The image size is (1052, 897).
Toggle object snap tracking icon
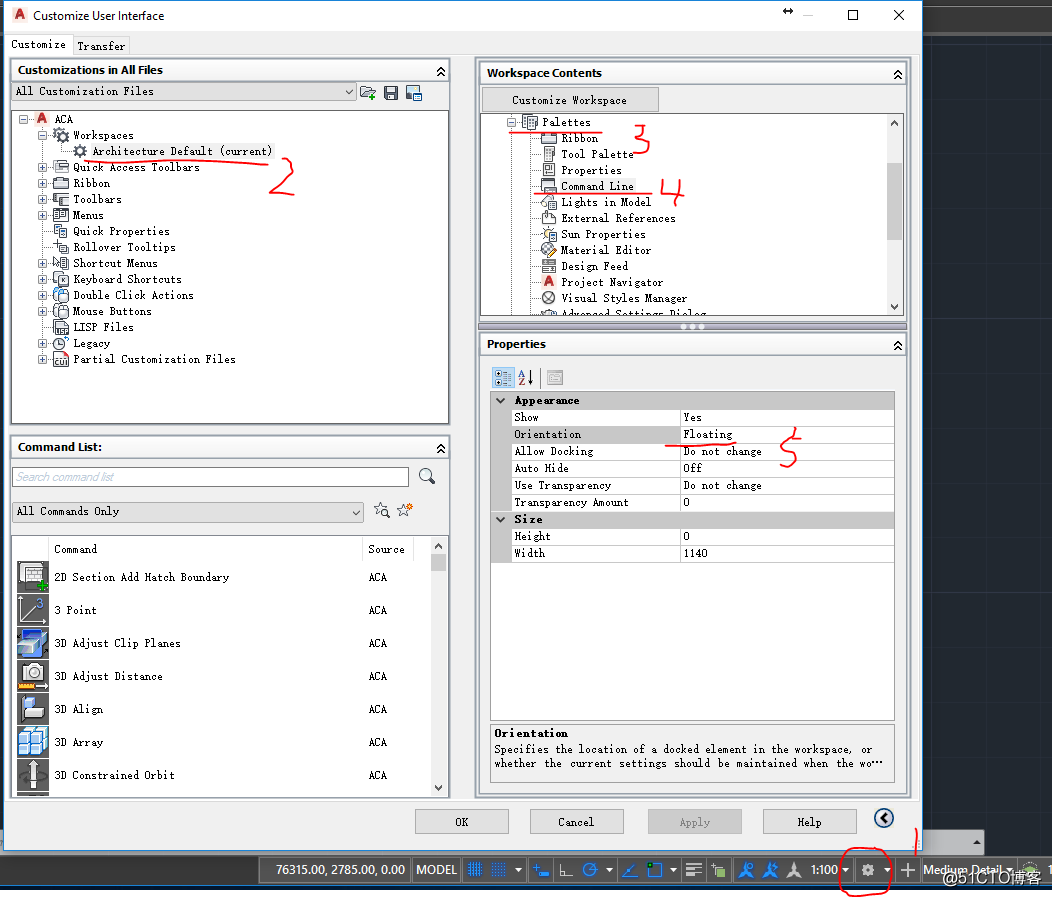(x=630, y=870)
